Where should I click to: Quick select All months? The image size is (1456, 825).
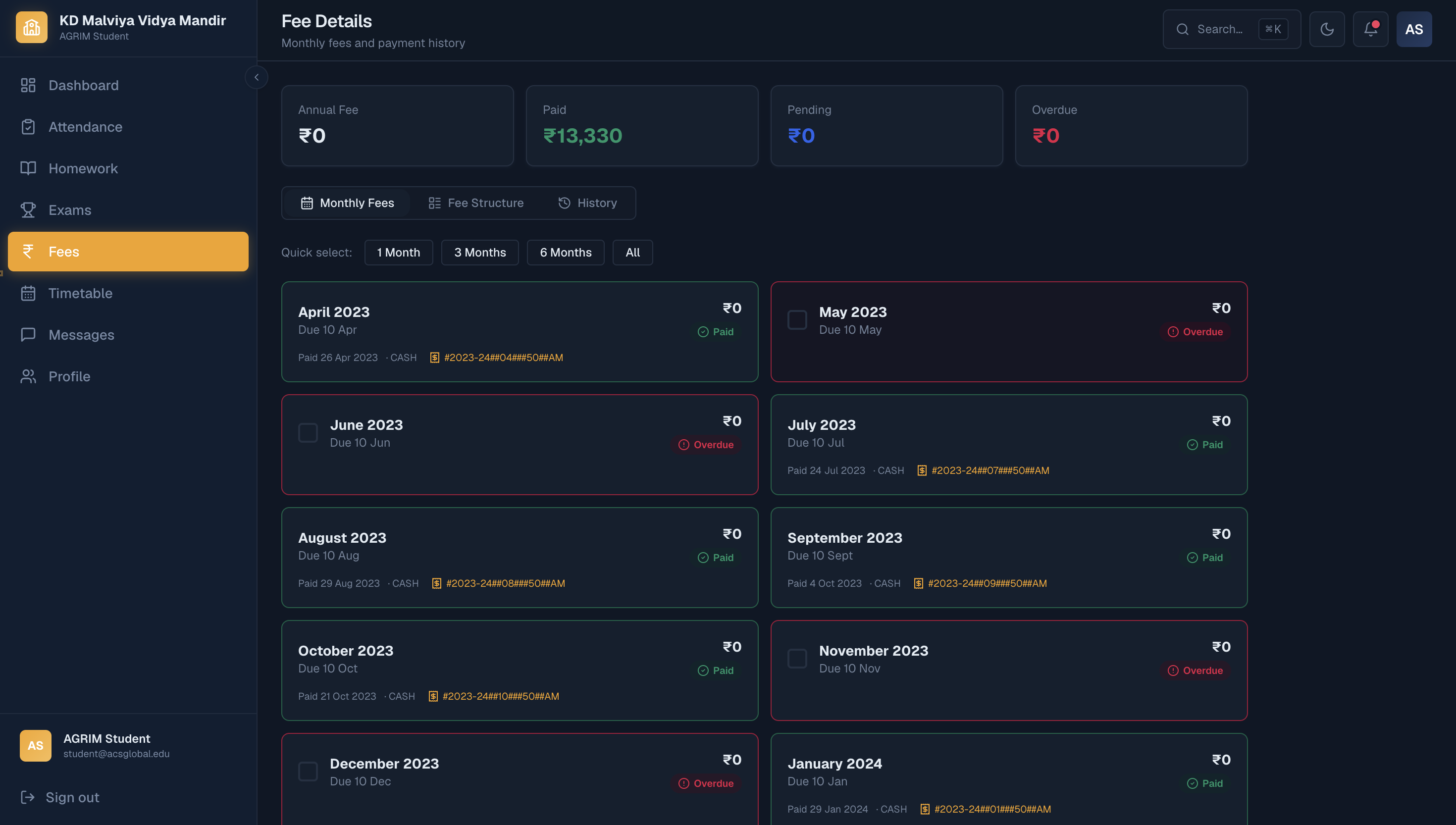[632, 252]
